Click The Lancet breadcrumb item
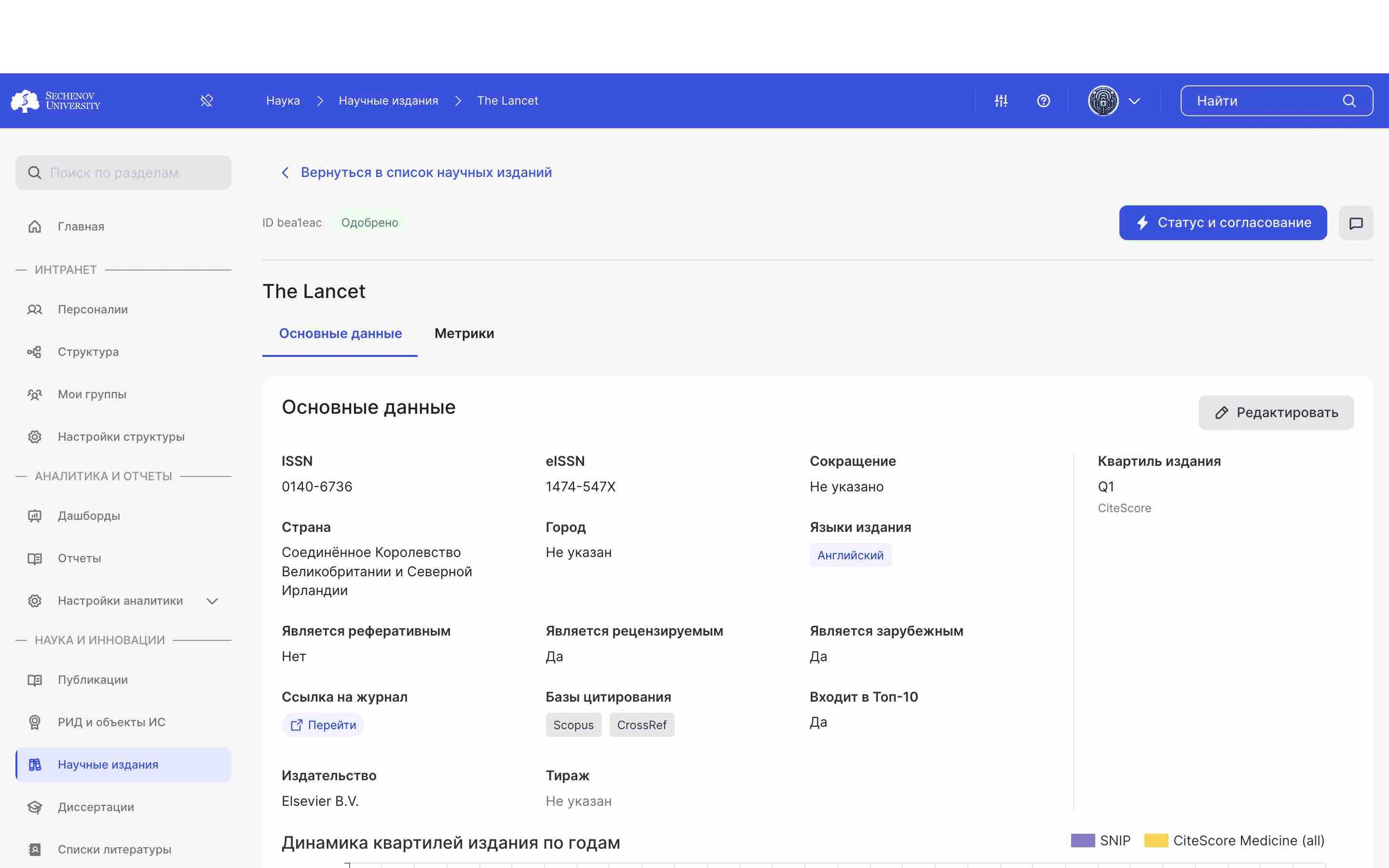 point(507,100)
